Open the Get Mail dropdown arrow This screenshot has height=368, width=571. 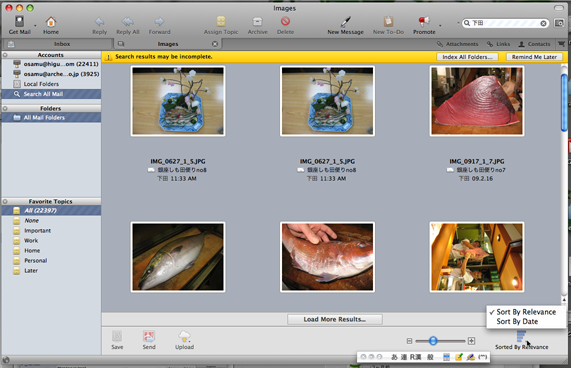[x=35, y=25]
